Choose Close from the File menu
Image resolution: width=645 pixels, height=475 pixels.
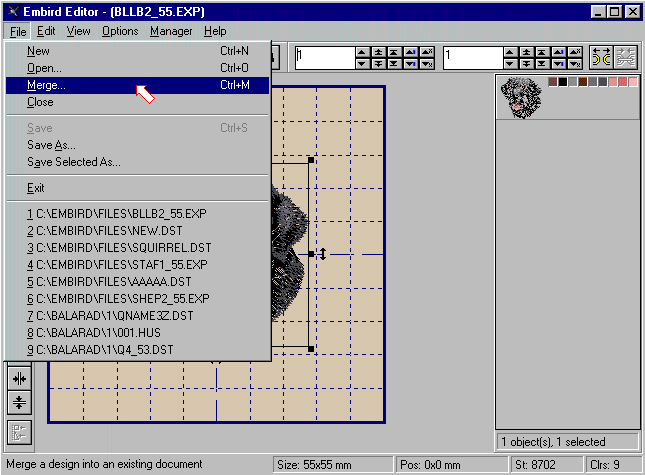click(137, 102)
